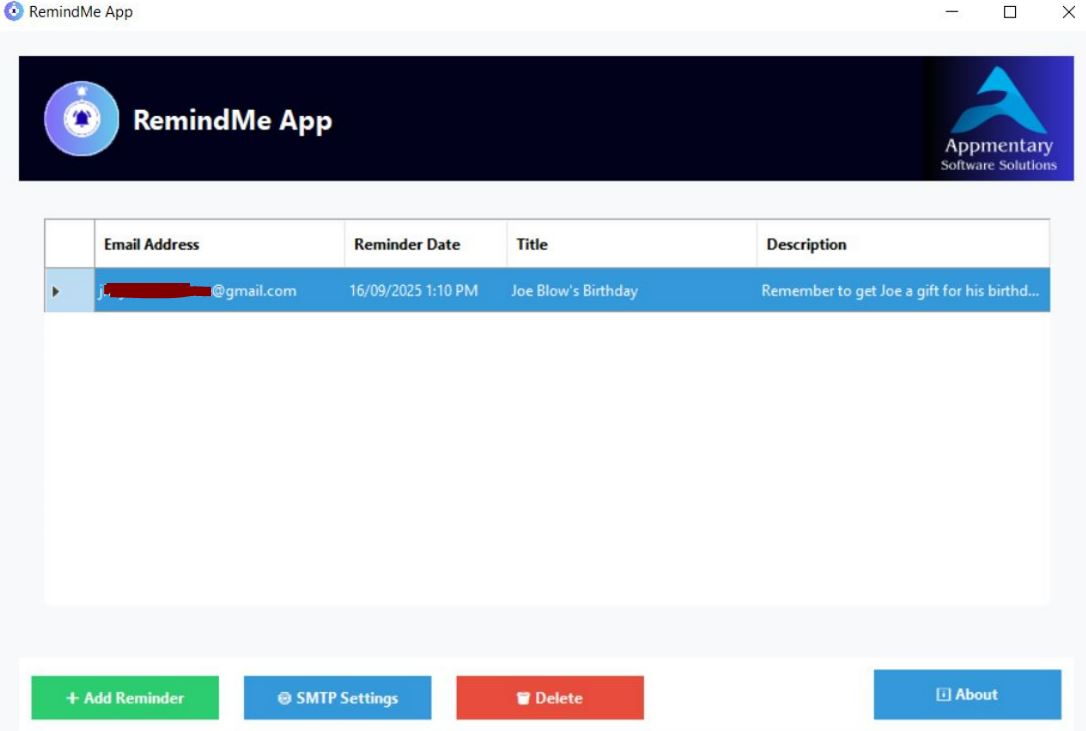
Task: Minimize the RemindMe App window
Action: coord(952,12)
